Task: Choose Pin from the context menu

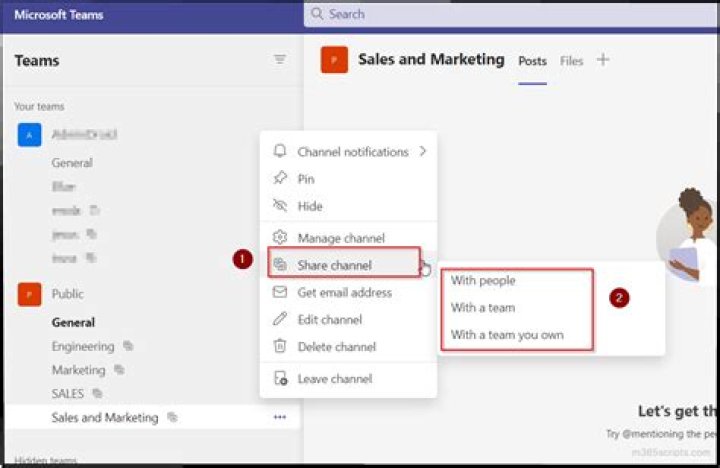Action: click(x=348, y=179)
